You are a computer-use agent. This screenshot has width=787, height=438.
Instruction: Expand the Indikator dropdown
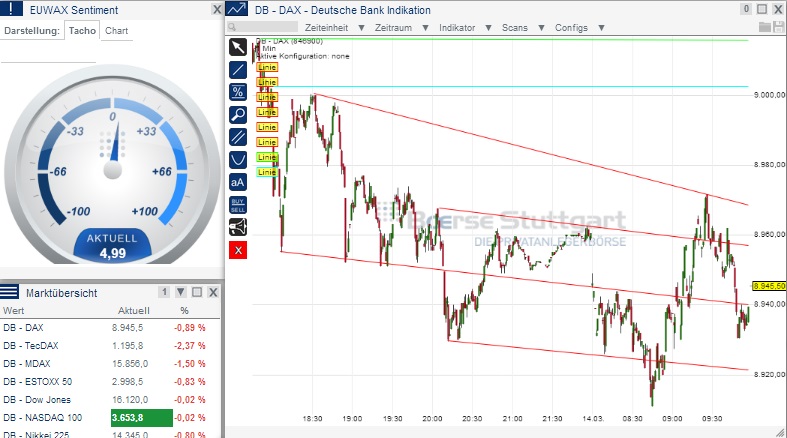[x=465, y=28]
